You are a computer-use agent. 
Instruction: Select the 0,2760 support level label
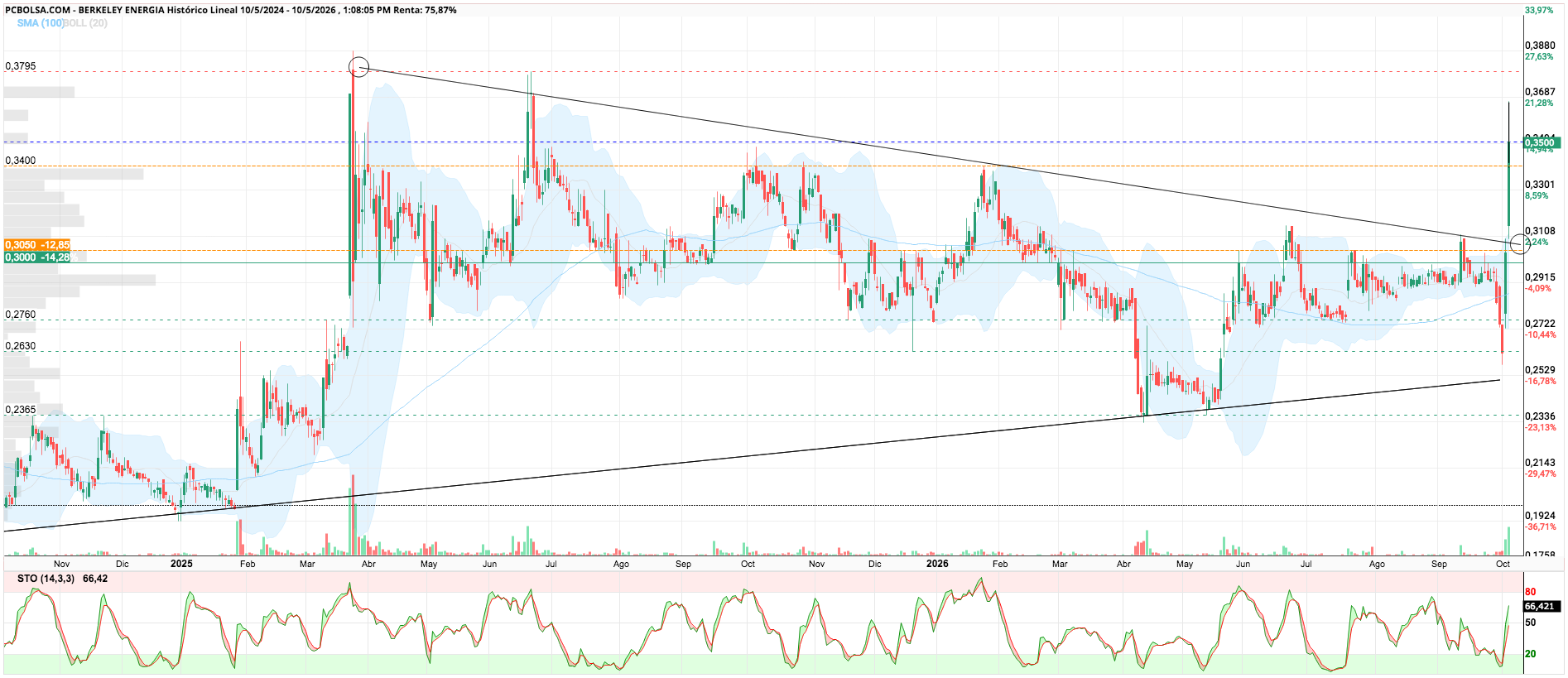click(21, 315)
